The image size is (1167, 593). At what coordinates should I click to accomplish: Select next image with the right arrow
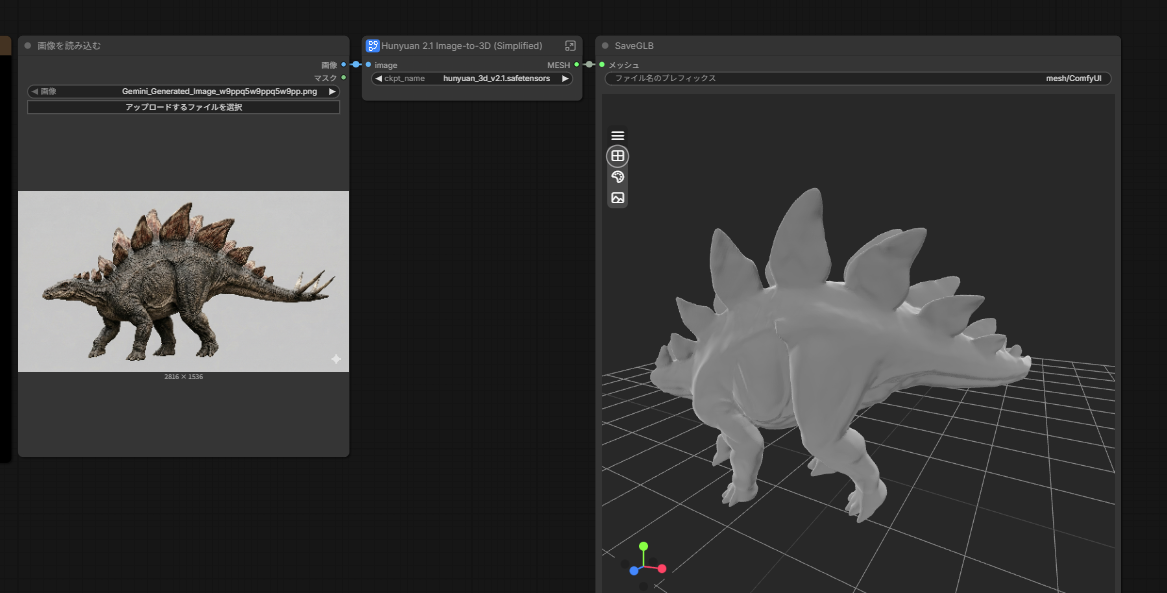tap(332, 91)
